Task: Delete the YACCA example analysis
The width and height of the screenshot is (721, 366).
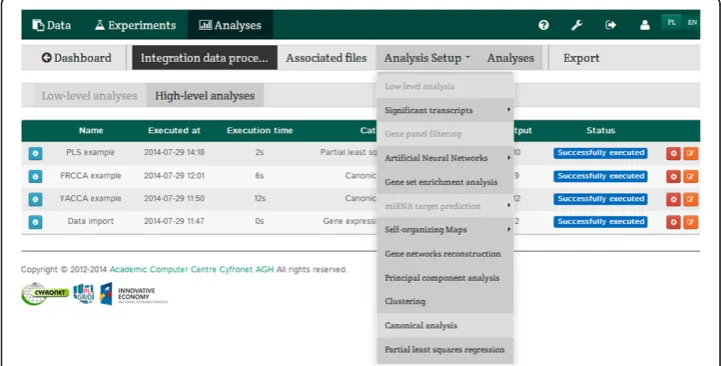Action: pyautogui.click(x=673, y=199)
